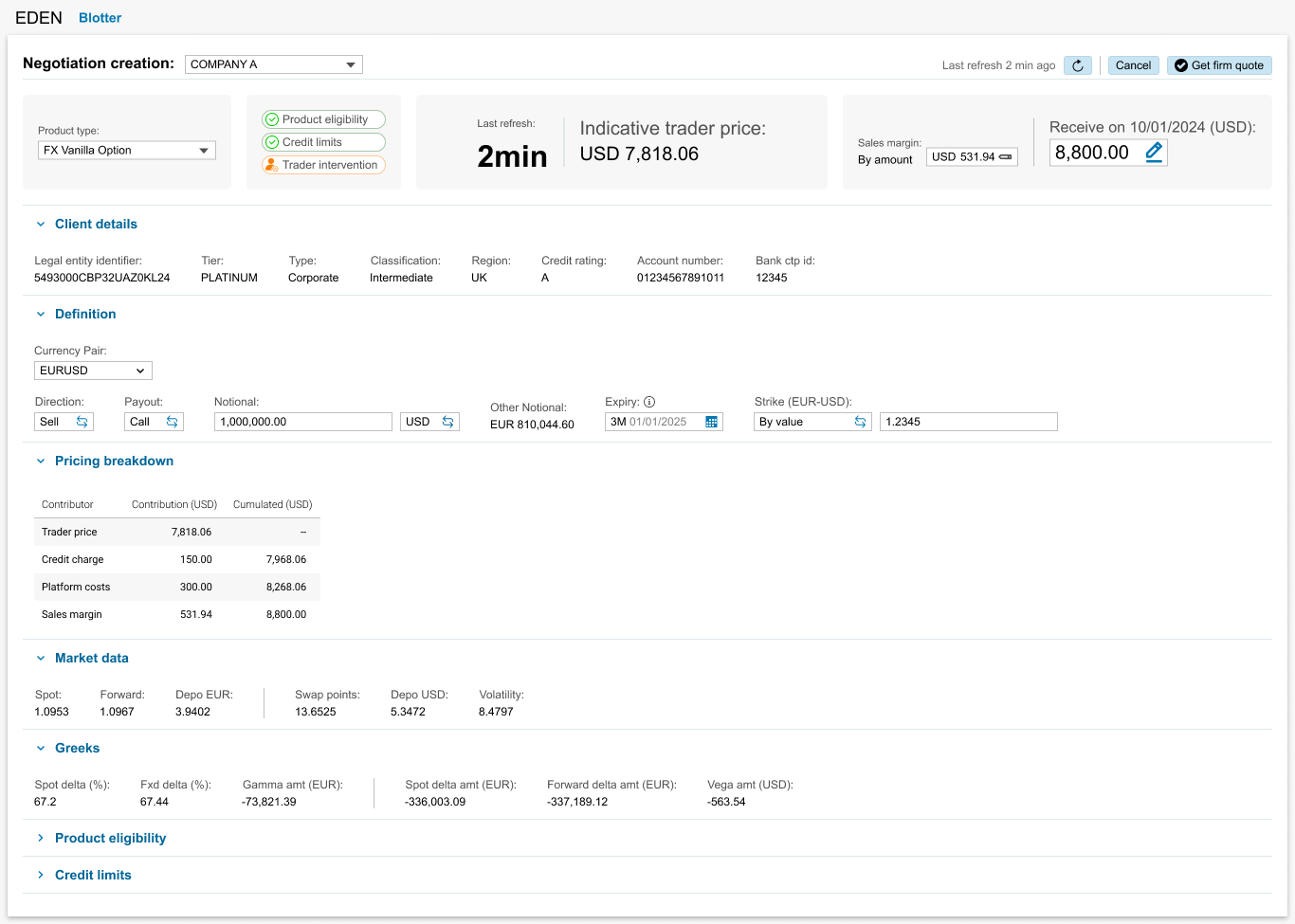The height and width of the screenshot is (924, 1295).
Task: Select the Platform costs contributor row
Action: coord(177,587)
